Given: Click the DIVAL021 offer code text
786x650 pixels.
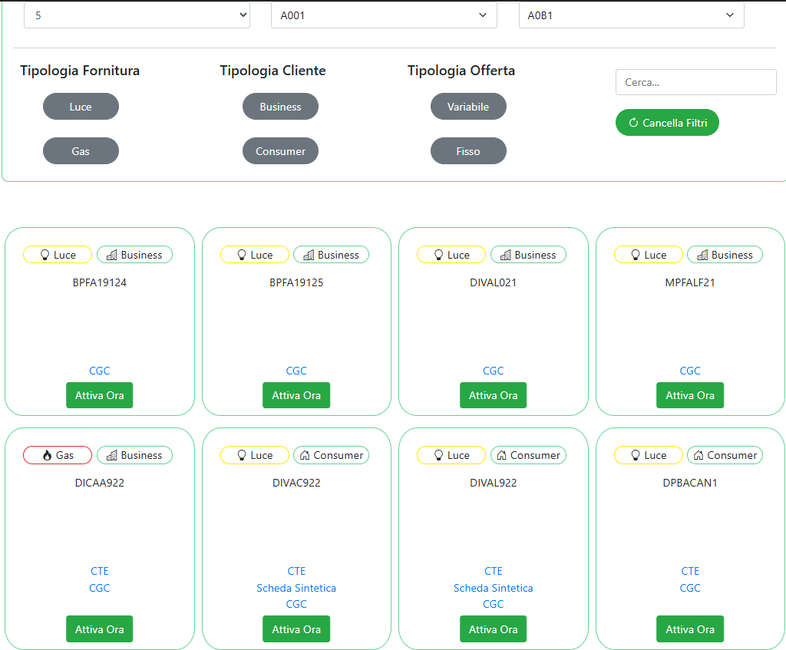Looking at the screenshot, I should click(x=493, y=283).
